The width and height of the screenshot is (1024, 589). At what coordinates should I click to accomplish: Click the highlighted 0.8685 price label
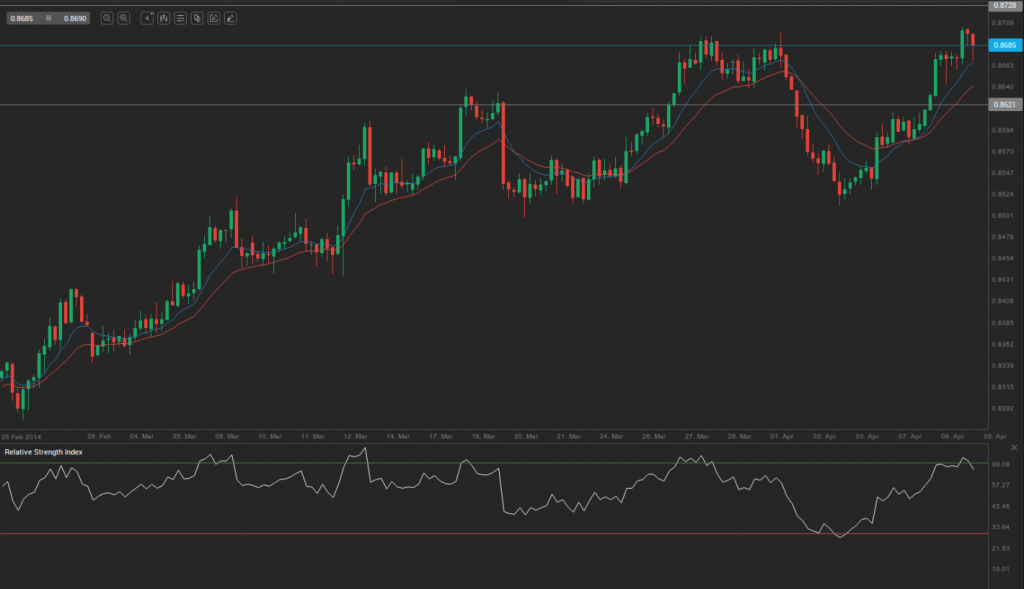[x=1007, y=44]
